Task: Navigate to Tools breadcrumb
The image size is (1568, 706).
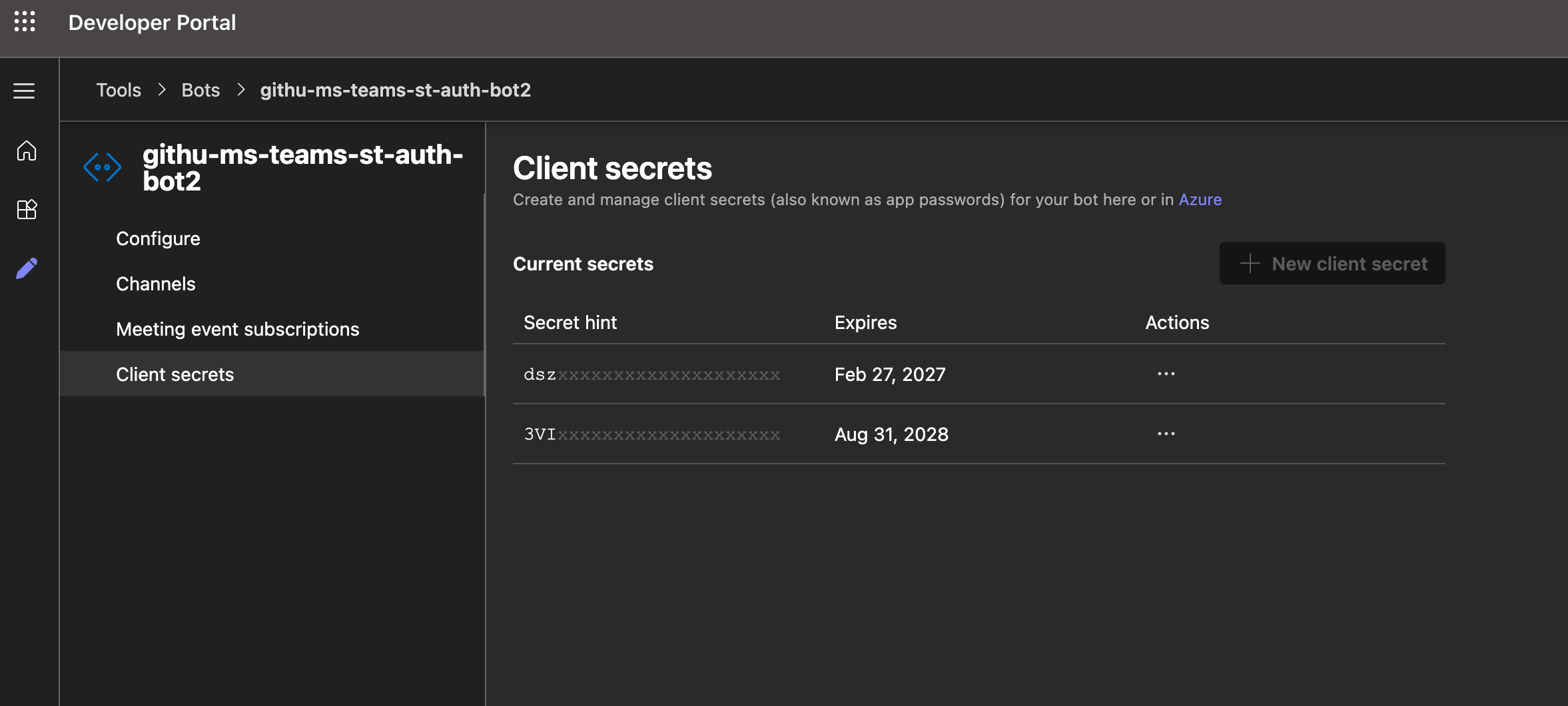Action: (x=119, y=90)
